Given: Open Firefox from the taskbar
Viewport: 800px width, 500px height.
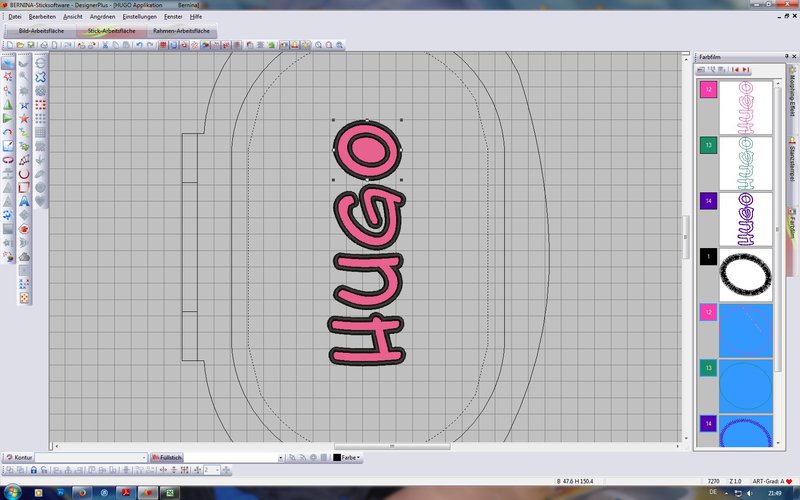Looking at the screenshot, I should [x=82, y=492].
